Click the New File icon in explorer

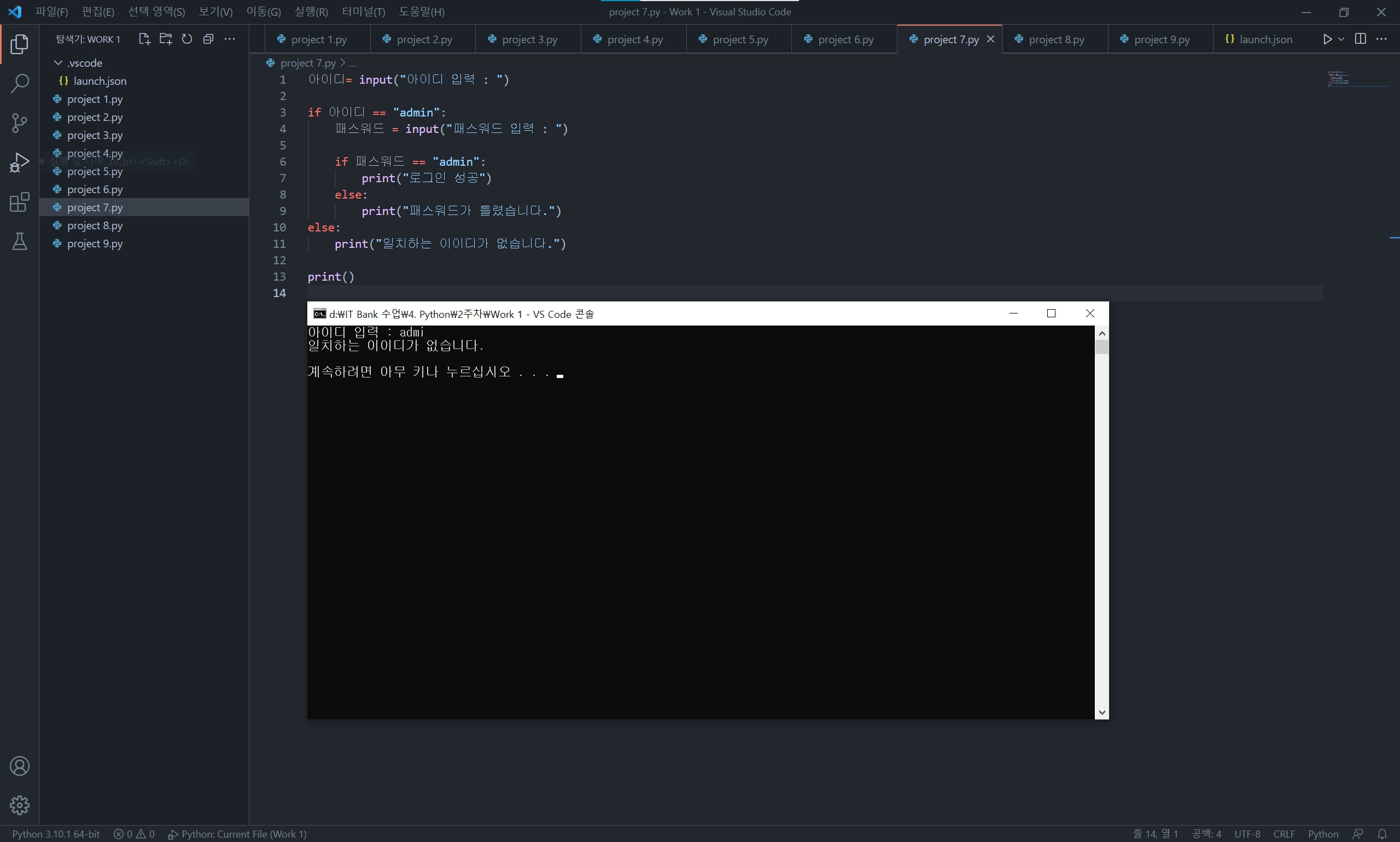144,39
